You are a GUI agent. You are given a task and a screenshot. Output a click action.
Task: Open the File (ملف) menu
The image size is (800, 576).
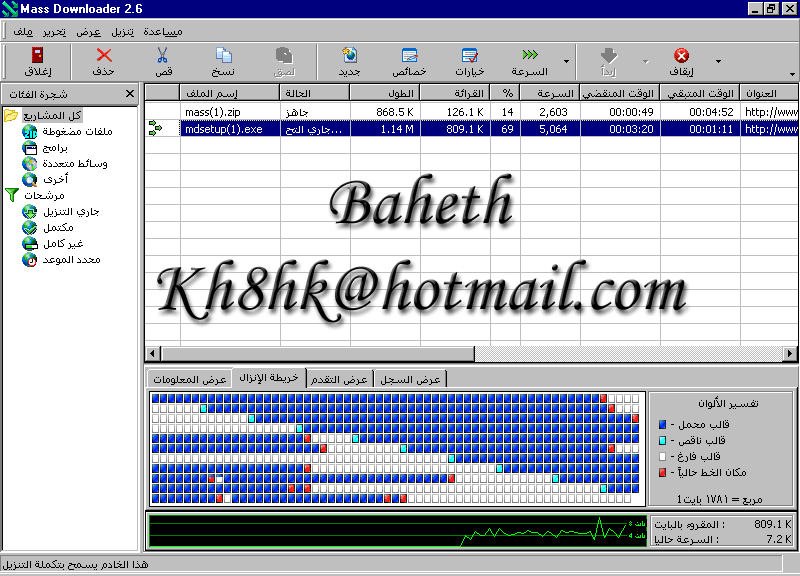(x=22, y=32)
